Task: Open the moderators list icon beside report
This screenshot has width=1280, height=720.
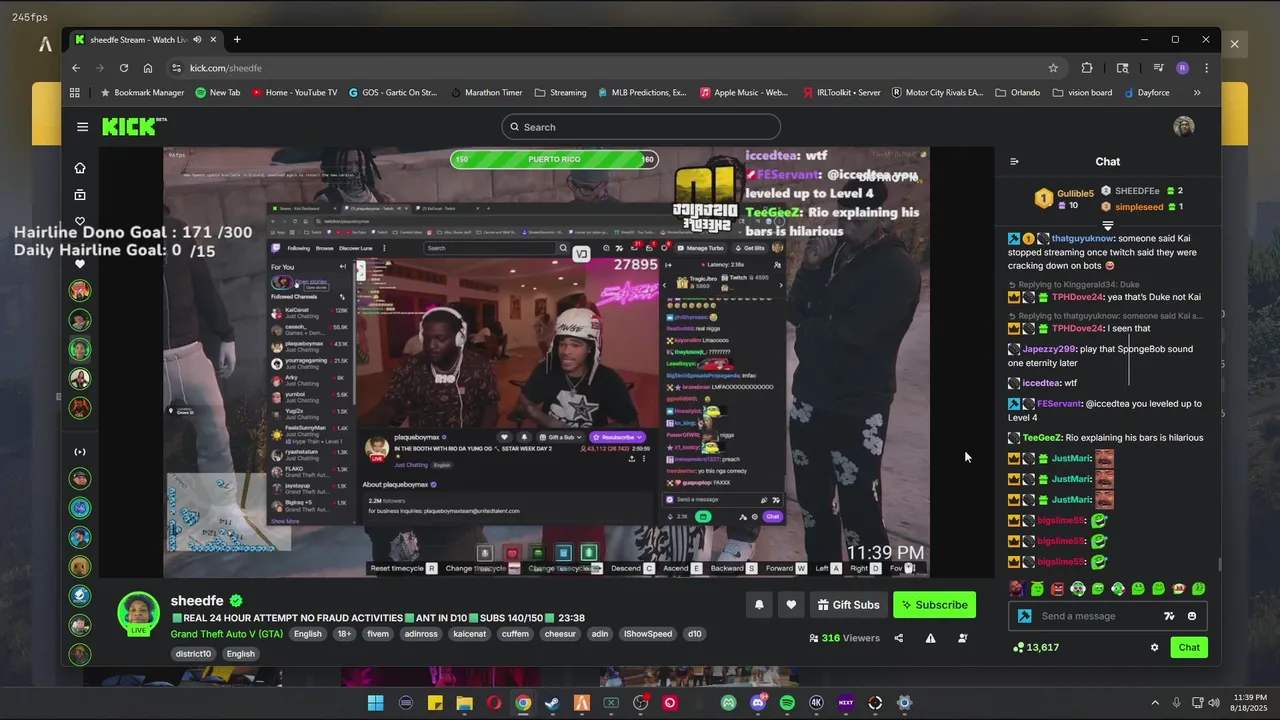Action: pyautogui.click(x=962, y=638)
